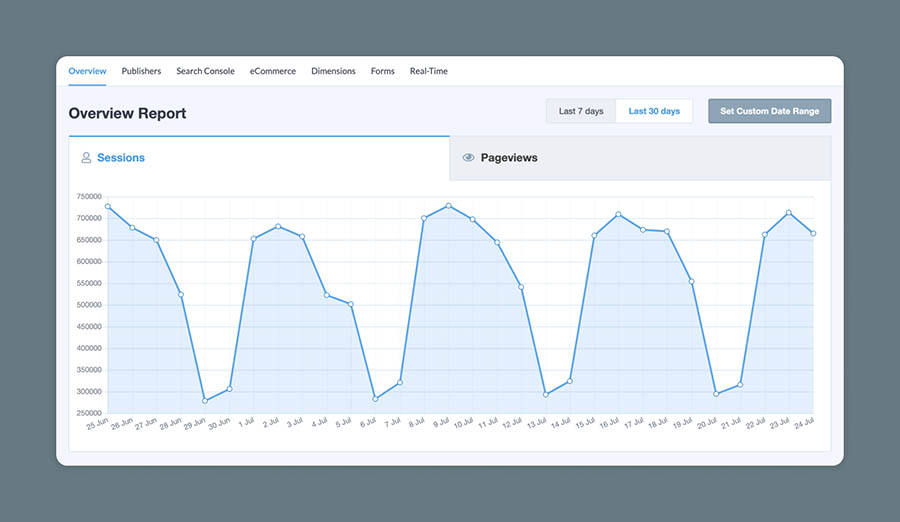This screenshot has height=522, width=900.
Task: Click the 9 Jul peak data point
Action: tap(448, 206)
